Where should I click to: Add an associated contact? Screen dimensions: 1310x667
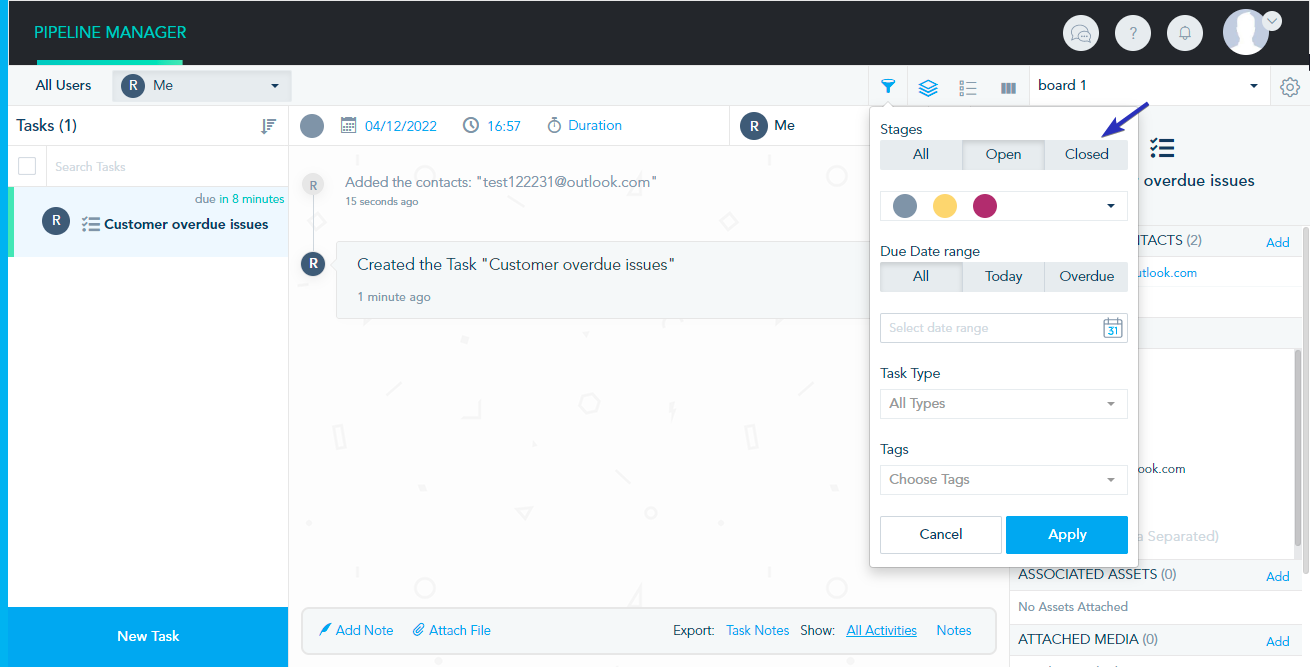point(1277,242)
